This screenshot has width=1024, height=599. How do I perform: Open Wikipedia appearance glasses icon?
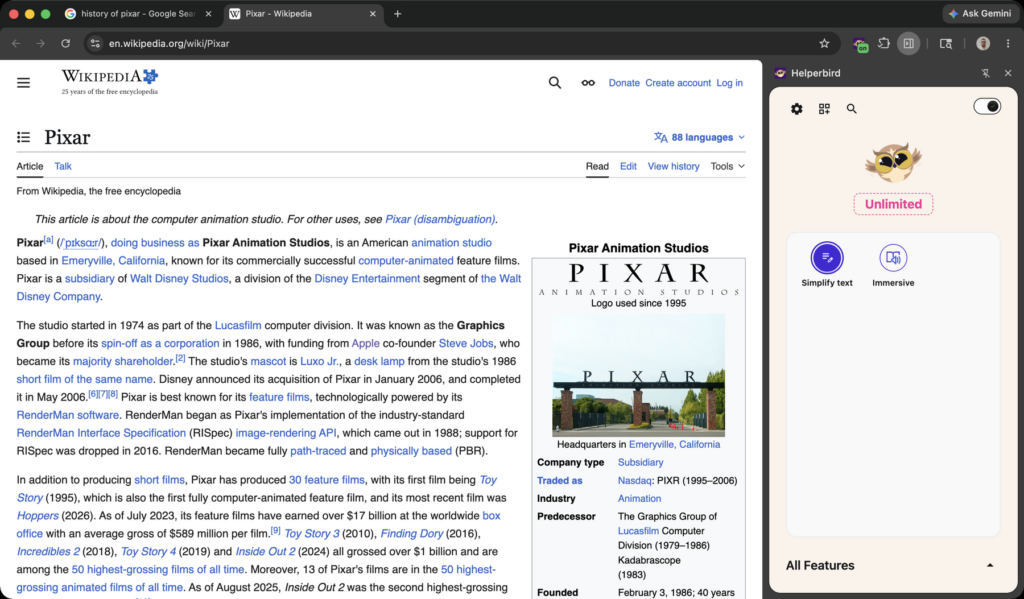(x=588, y=83)
